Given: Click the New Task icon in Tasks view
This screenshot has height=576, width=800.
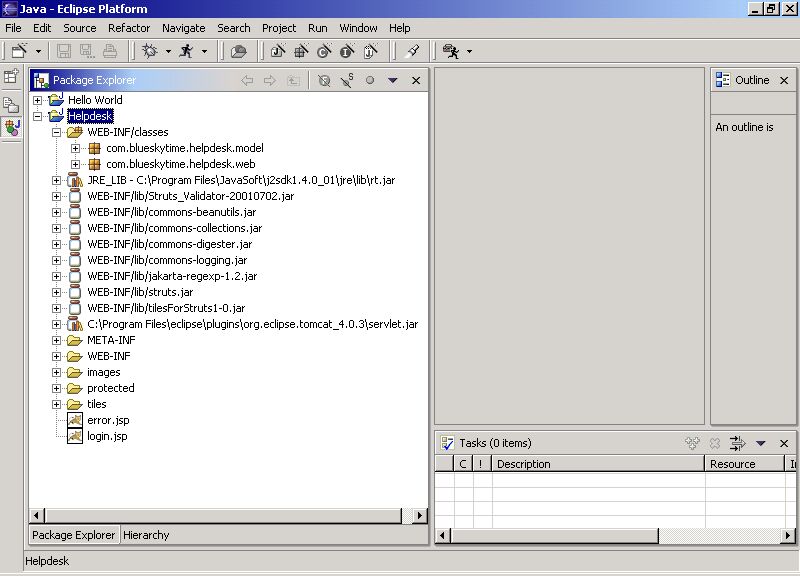Looking at the screenshot, I should [692, 443].
